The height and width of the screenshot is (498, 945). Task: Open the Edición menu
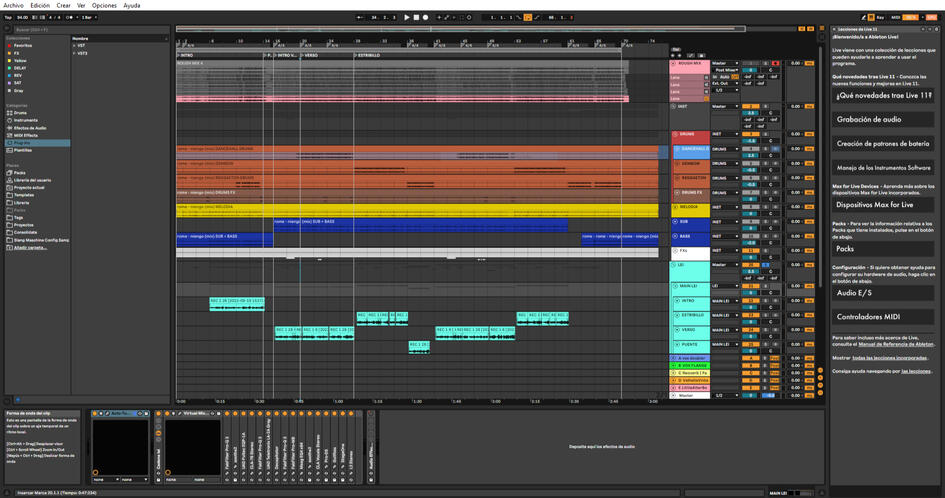[40, 5]
